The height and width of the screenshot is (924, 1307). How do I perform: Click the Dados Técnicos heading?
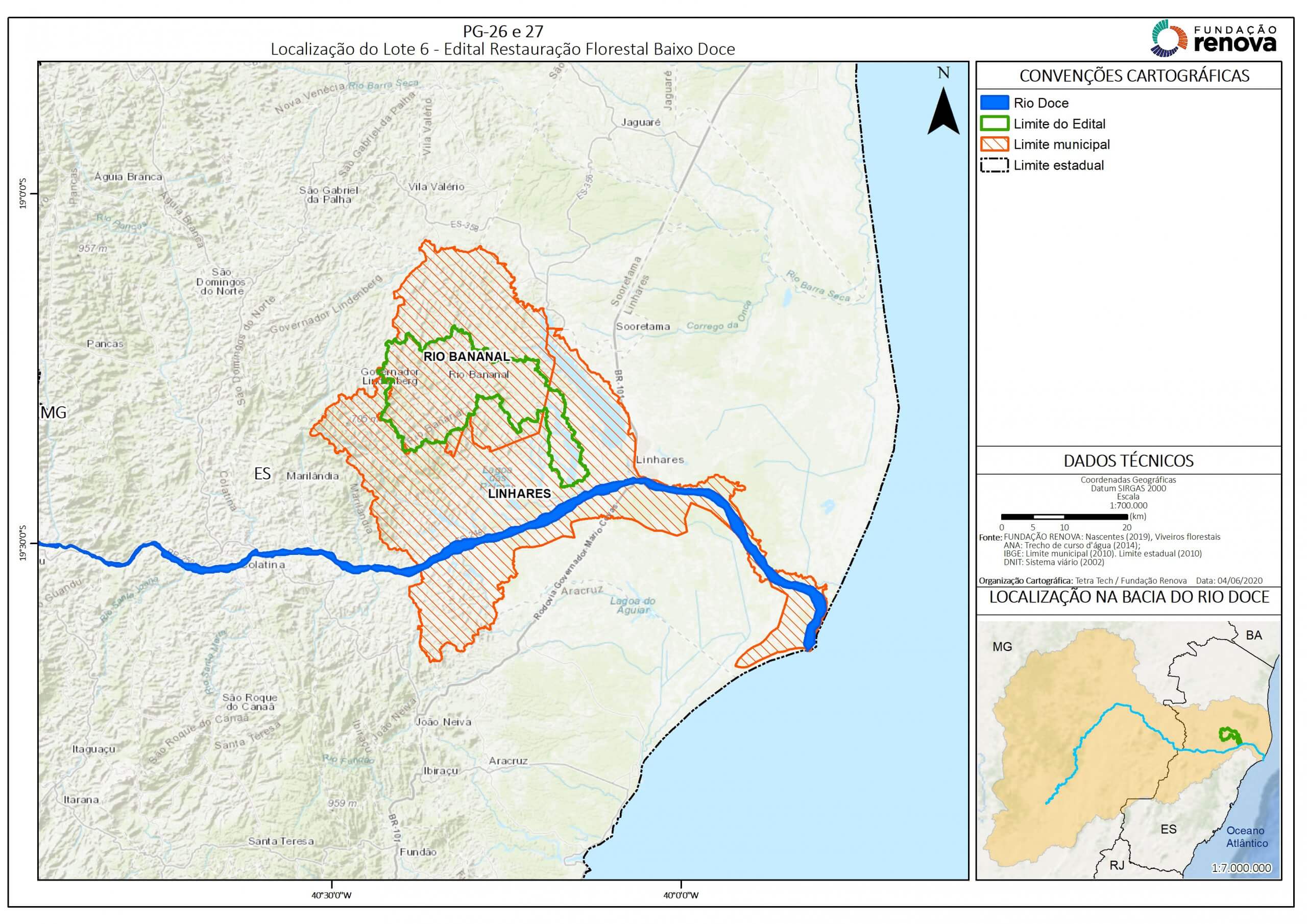(x=1128, y=460)
